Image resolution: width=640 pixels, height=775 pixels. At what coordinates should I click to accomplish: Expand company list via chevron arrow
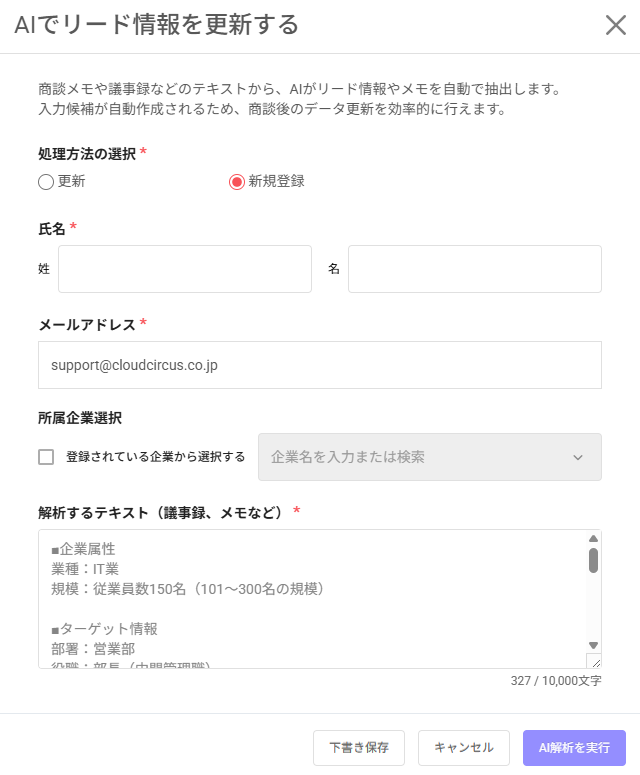pos(578,457)
